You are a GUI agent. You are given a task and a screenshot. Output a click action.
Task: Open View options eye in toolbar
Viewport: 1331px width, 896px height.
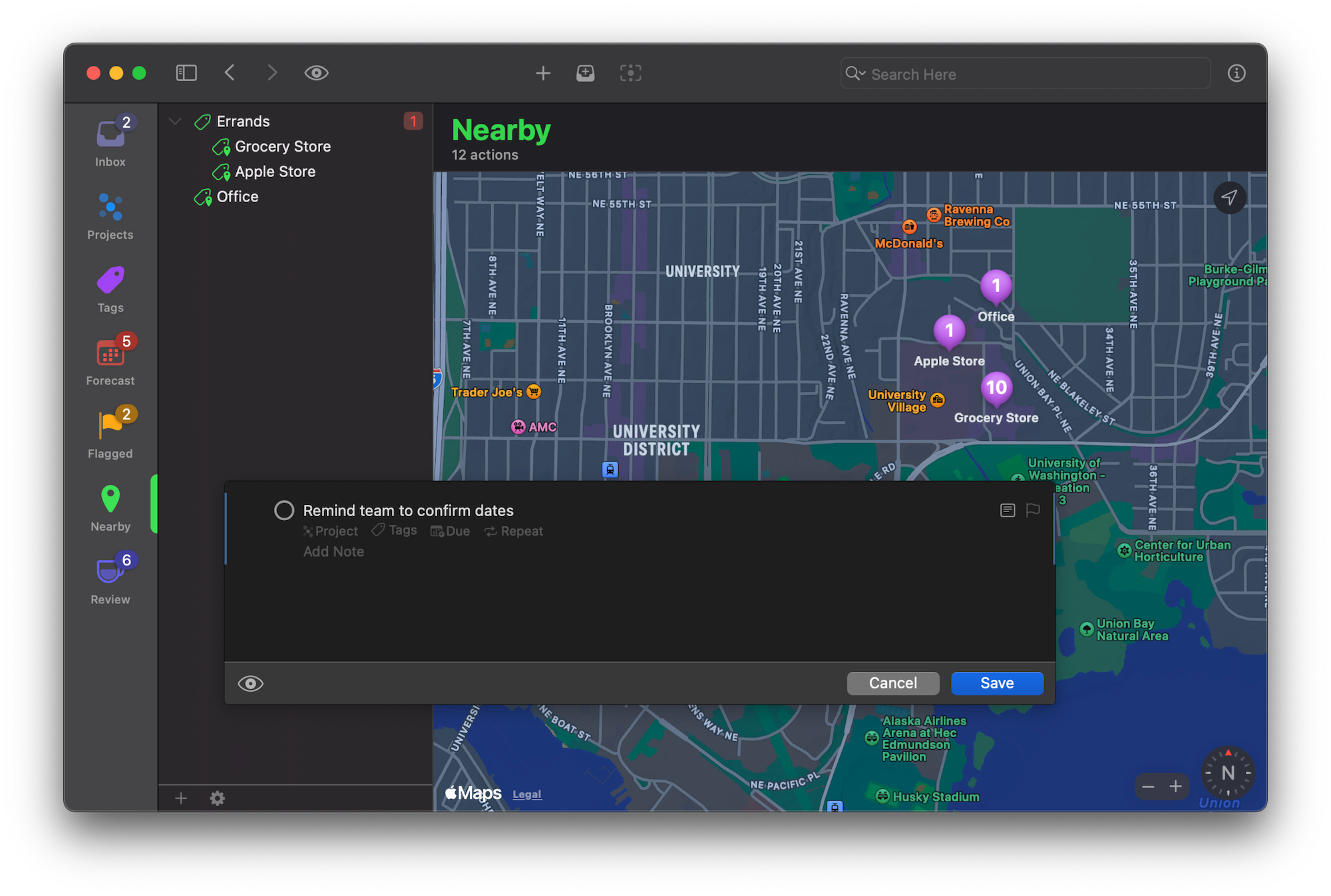point(316,73)
